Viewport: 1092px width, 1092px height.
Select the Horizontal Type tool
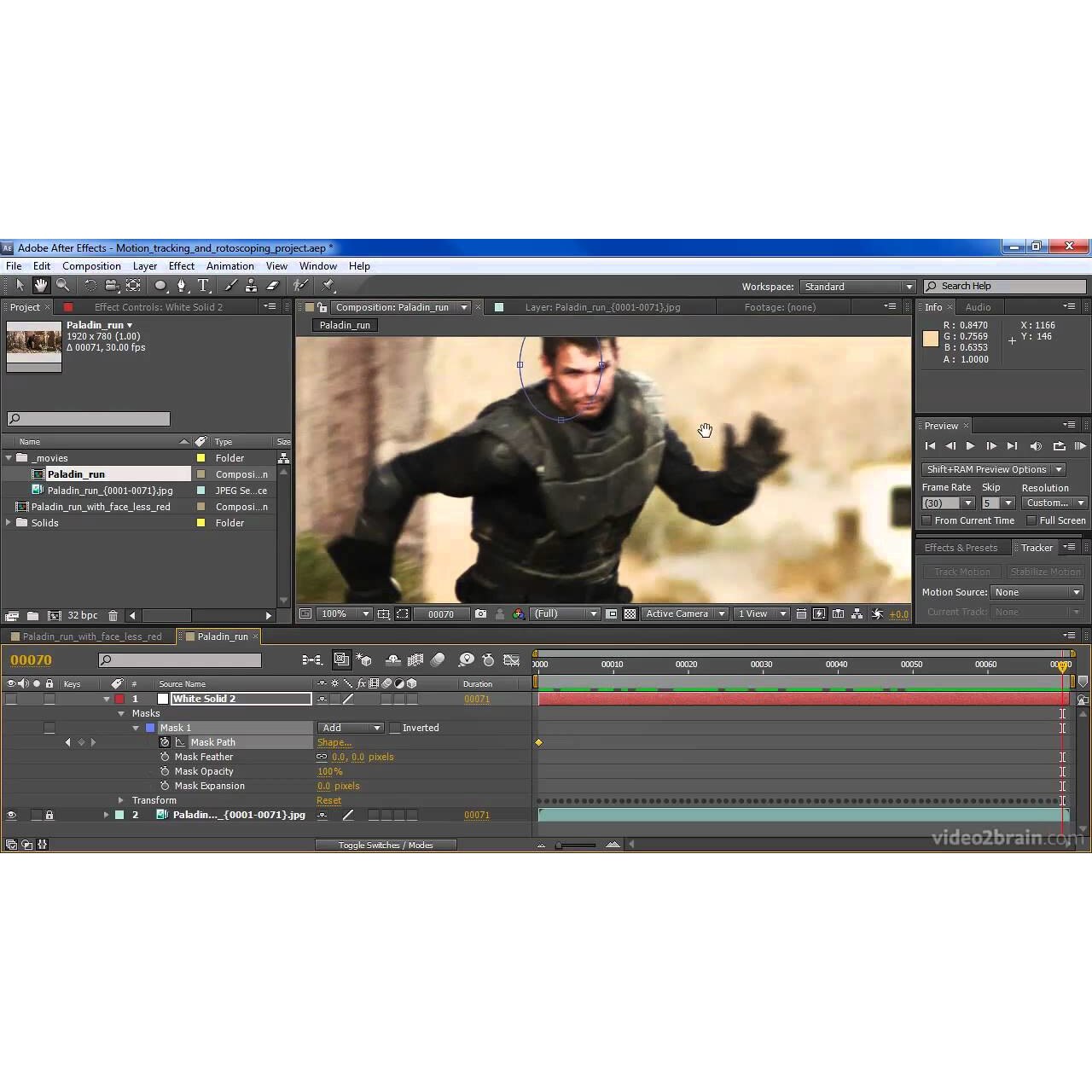(204, 286)
